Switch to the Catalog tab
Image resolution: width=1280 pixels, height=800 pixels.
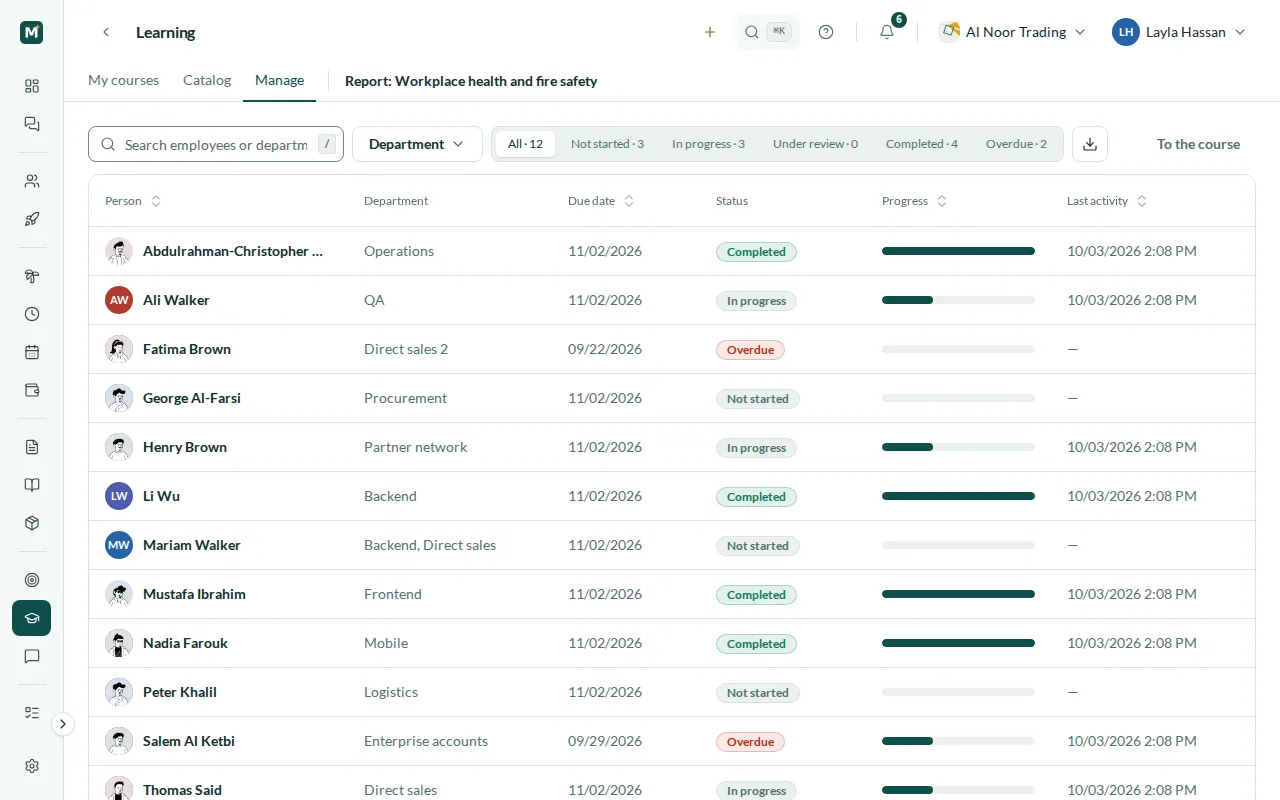tap(207, 80)
